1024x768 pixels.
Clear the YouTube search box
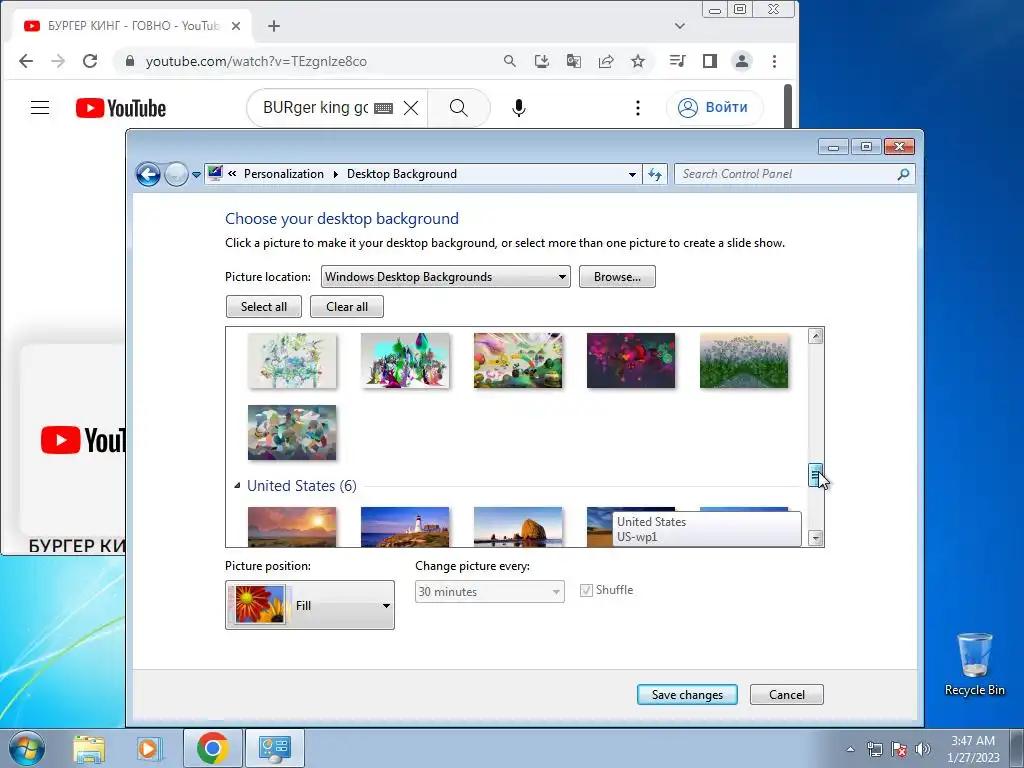(411, 108)
